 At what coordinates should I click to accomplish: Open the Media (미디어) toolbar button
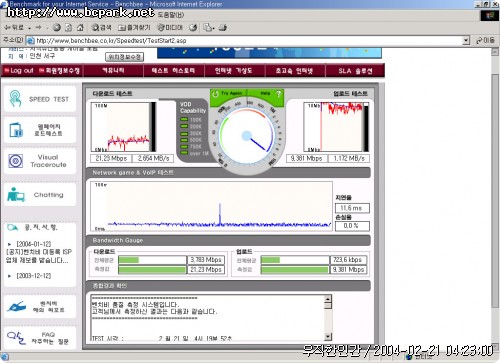click(x=170, y=28)
